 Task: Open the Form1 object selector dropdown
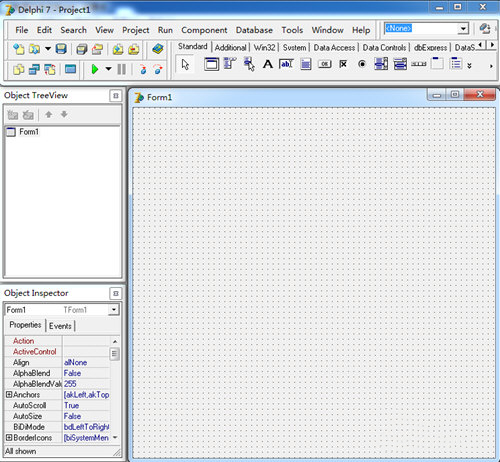pyautogui.click(x=114, y=310)
